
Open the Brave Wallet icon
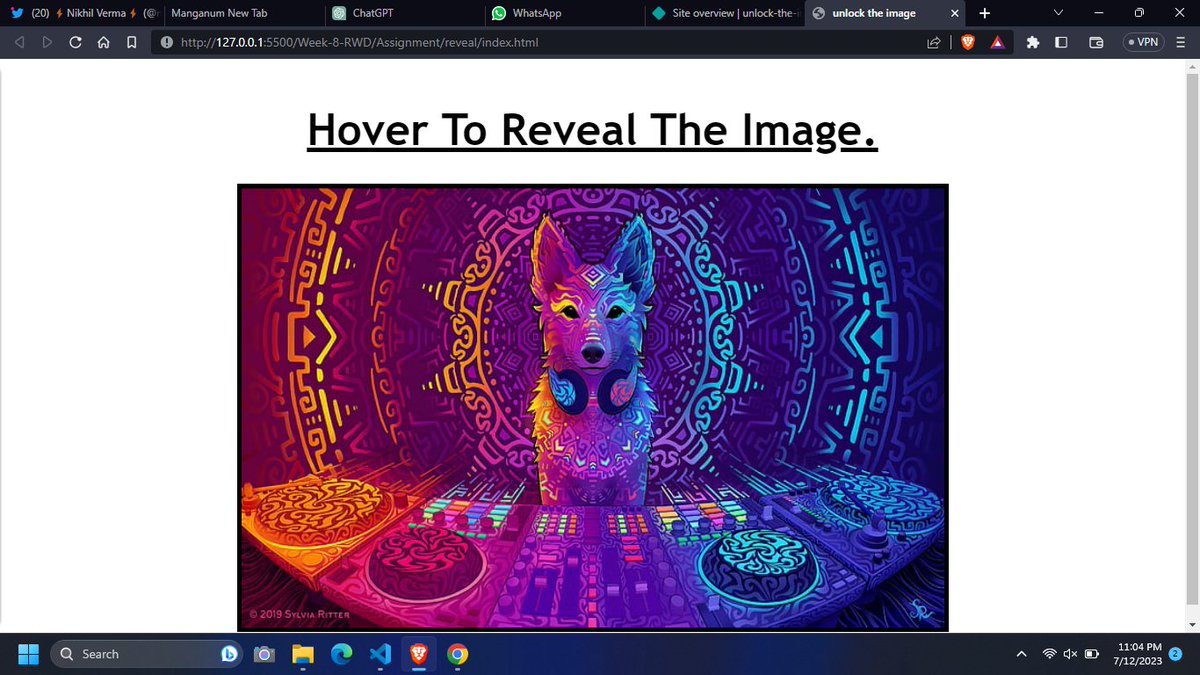[1096, 43]
